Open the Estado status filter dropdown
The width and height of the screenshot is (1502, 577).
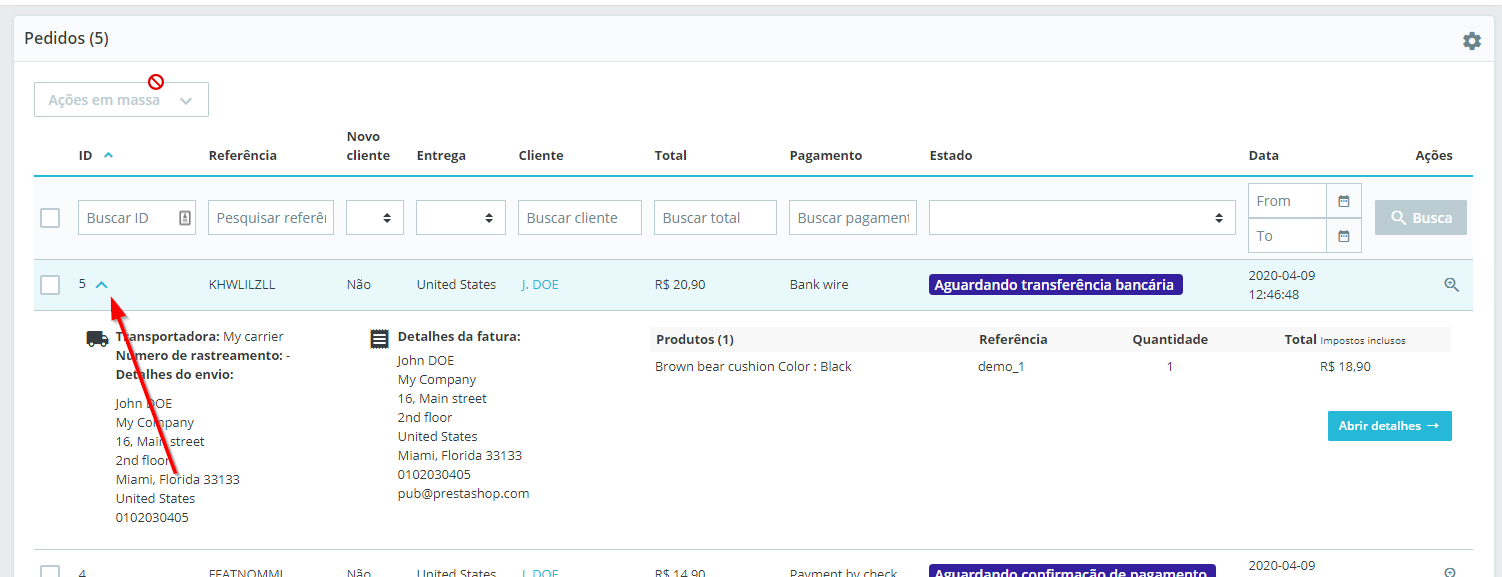[1081, 217]
